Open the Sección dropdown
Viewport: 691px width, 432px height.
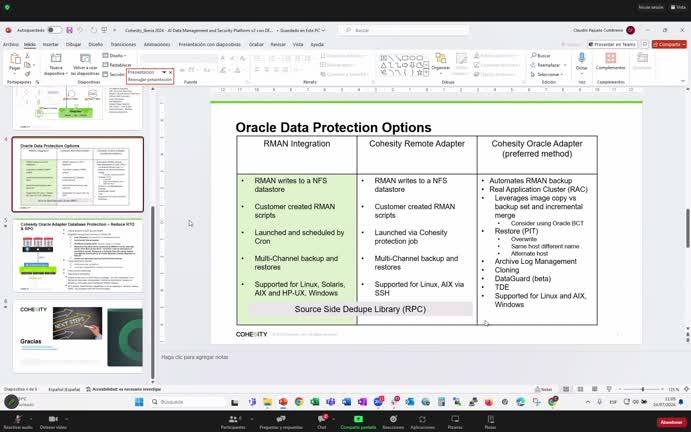click(114, 74)
